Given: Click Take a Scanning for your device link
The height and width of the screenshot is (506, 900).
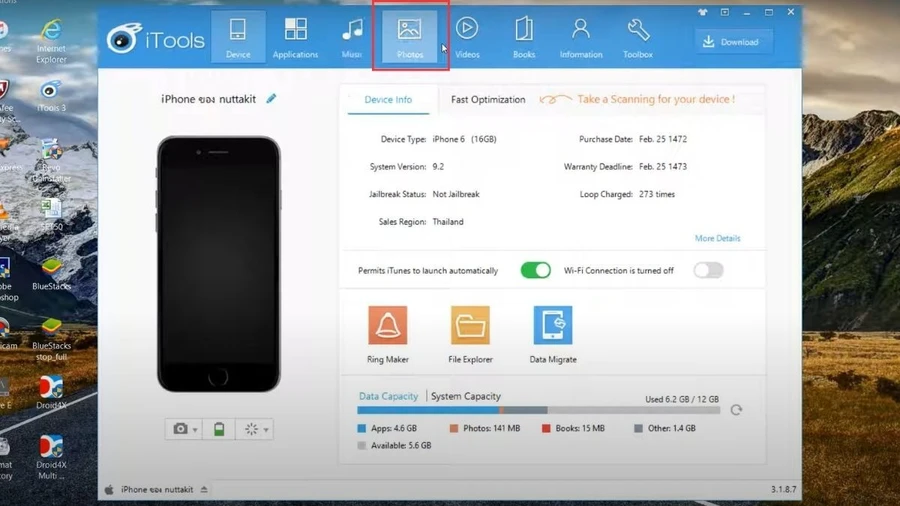Looking at the screenshot, I should [x=655, y=99].
